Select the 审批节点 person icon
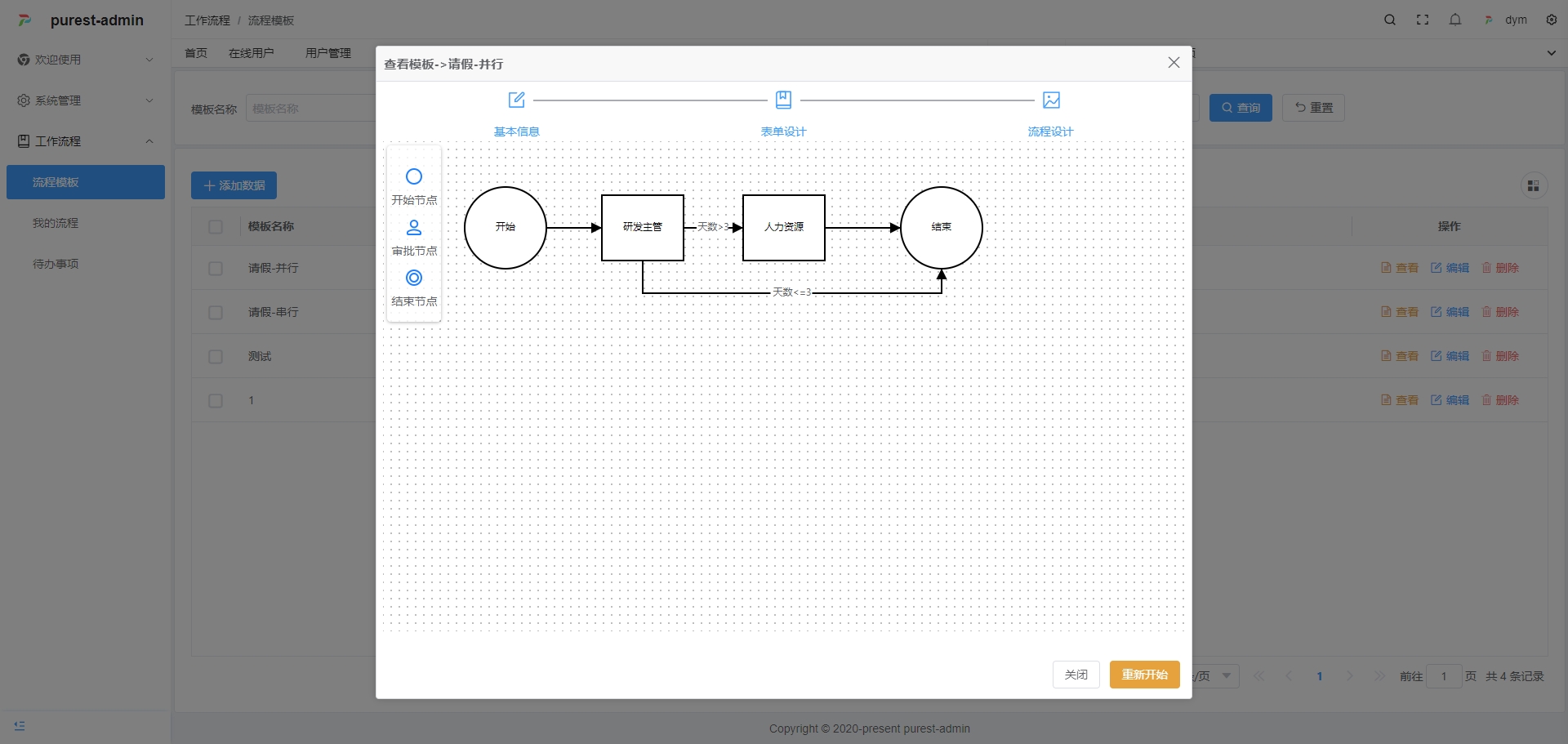This screenshot has height=744, width=1568. click(x=414, y=227)
